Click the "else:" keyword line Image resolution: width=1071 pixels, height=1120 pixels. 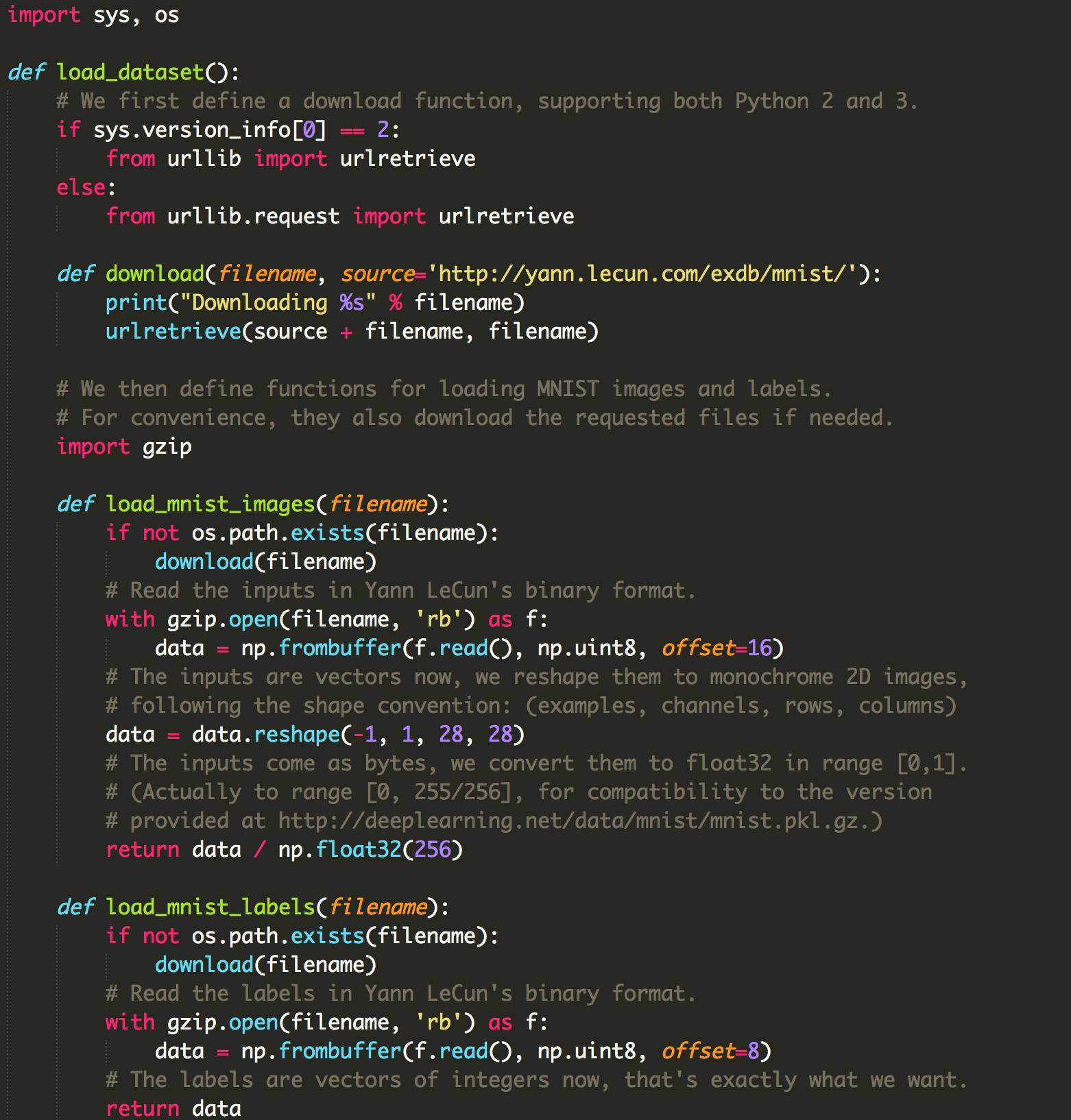[x=86, y=187]
